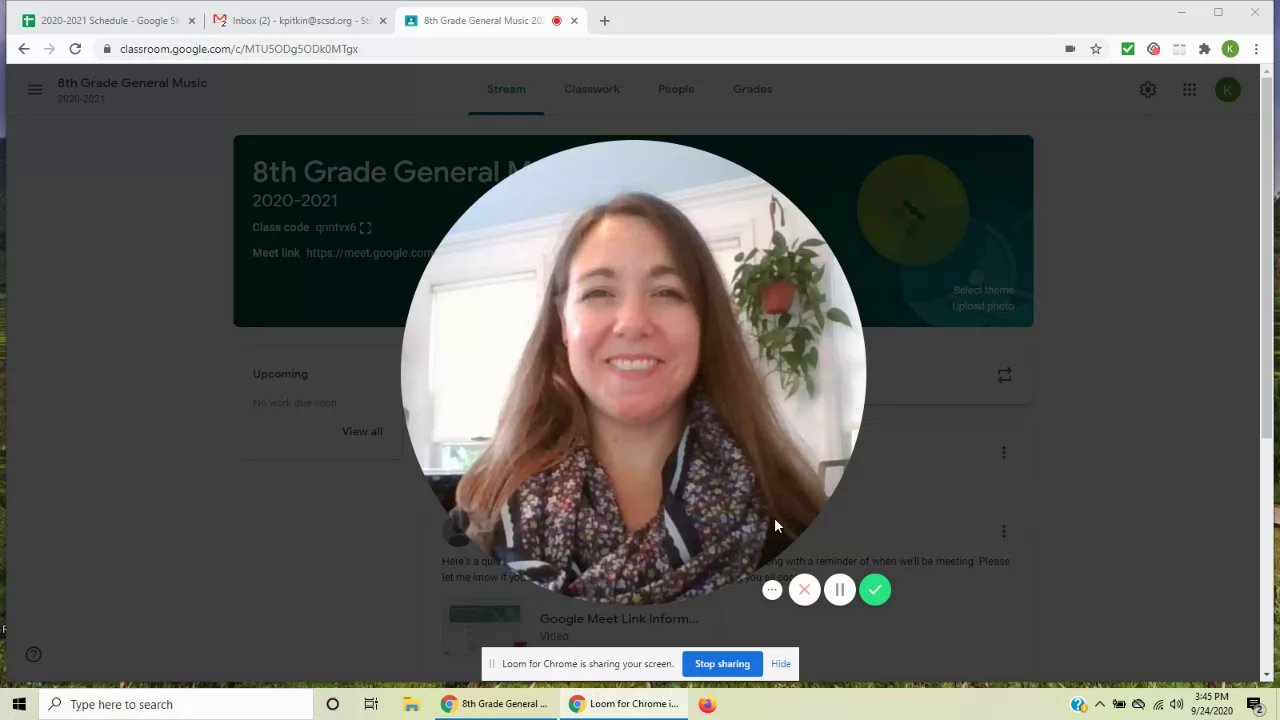The height and width of the screenshot is (720, 1280).
Task: Click Select theme on the class banner
Action: click(983, 290)
